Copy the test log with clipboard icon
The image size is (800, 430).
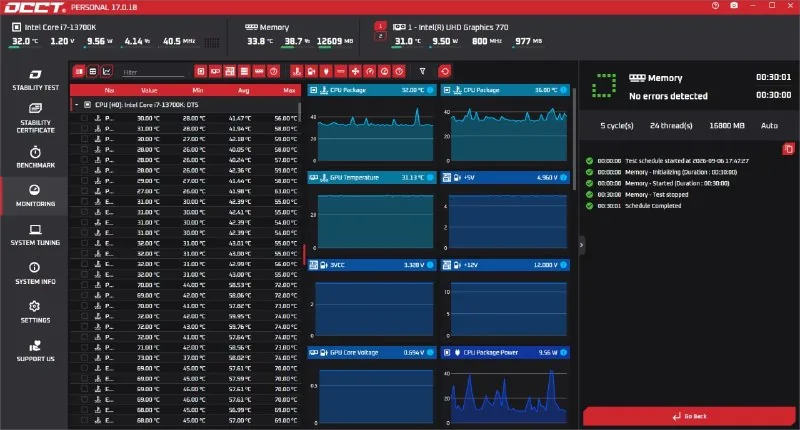(x=788, y=149)
